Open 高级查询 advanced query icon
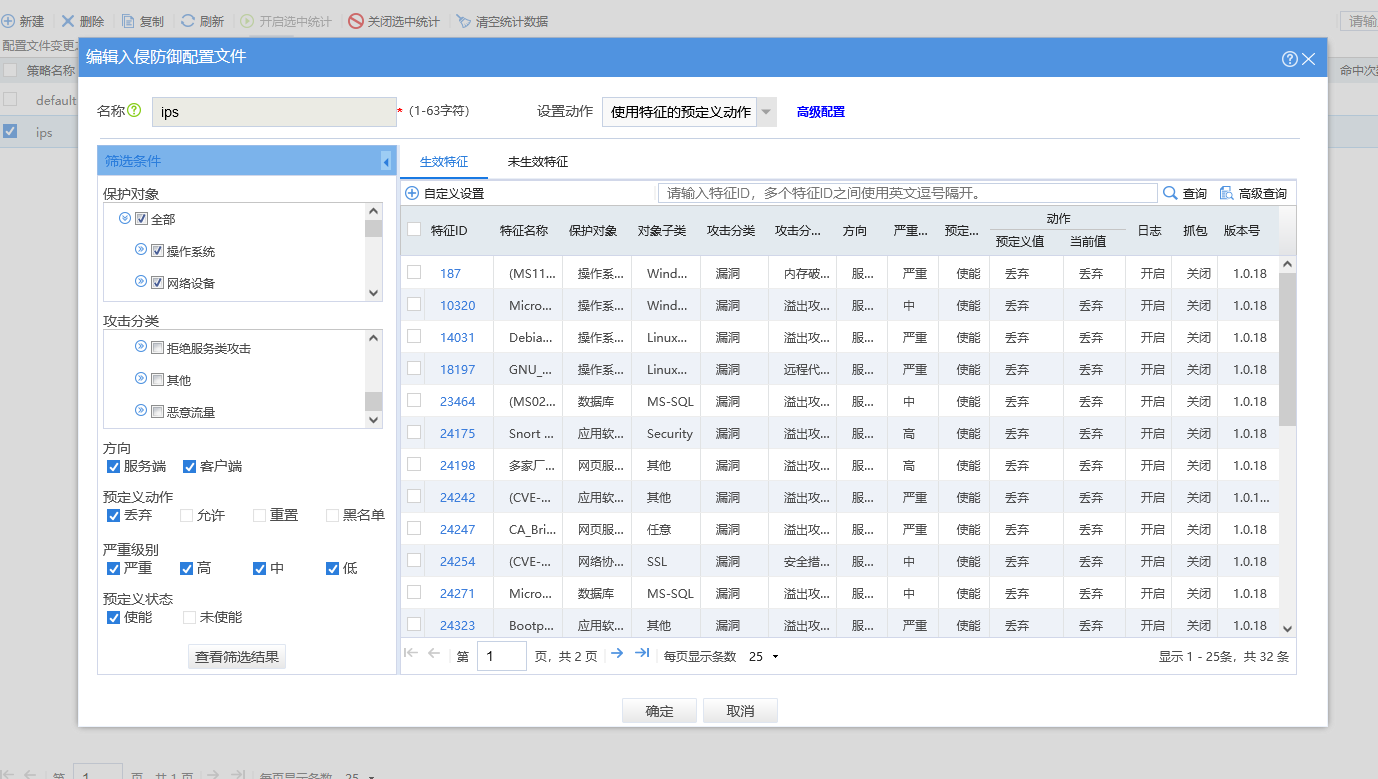The width and height of the screenshot is (1378, 779). click(x=1226, y=193)
